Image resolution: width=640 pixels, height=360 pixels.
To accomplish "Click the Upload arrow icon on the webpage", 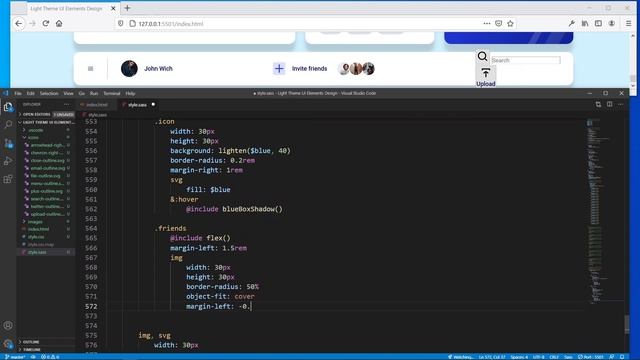I will click(x=486, y=73).
